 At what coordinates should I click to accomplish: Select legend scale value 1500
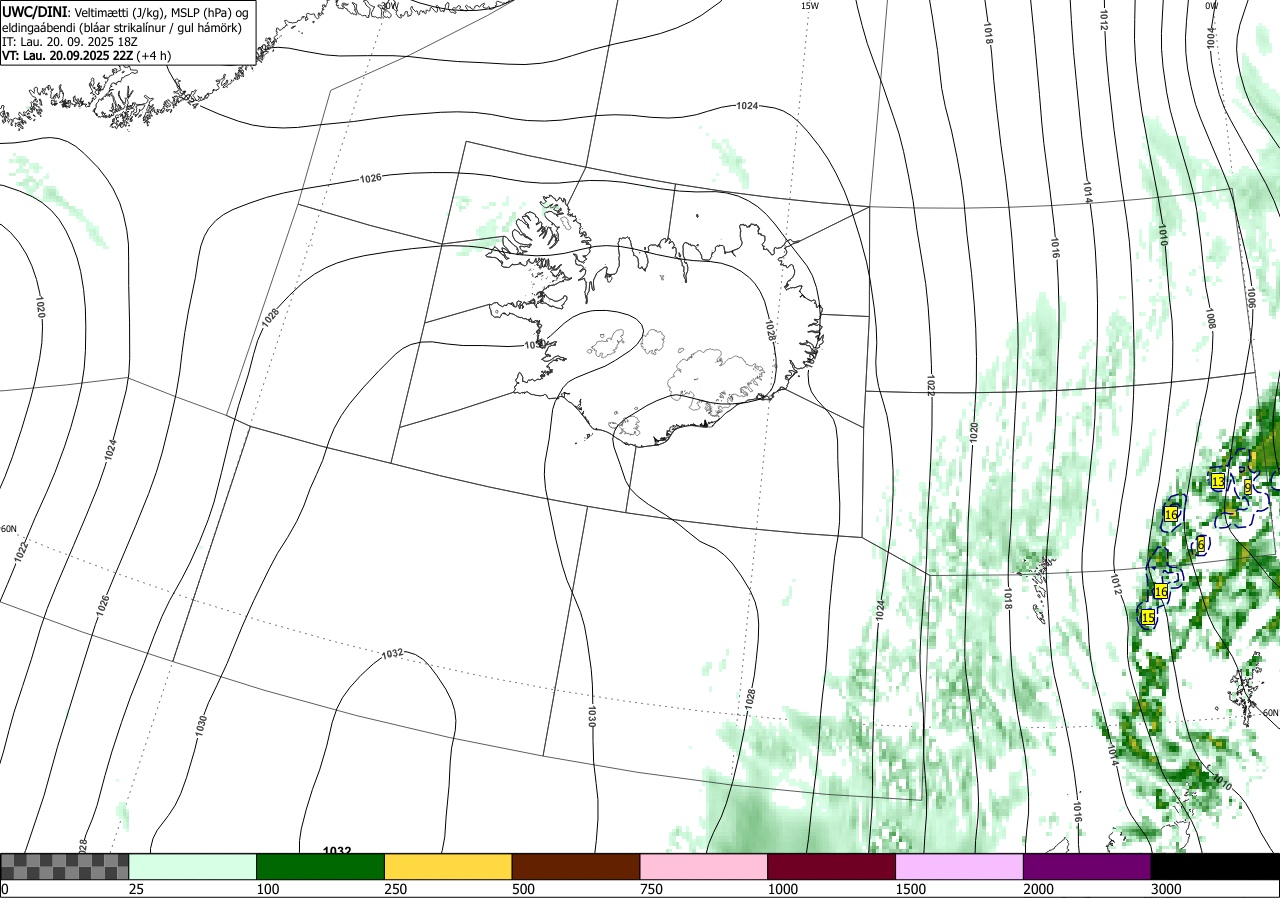[x=911, y=889]
